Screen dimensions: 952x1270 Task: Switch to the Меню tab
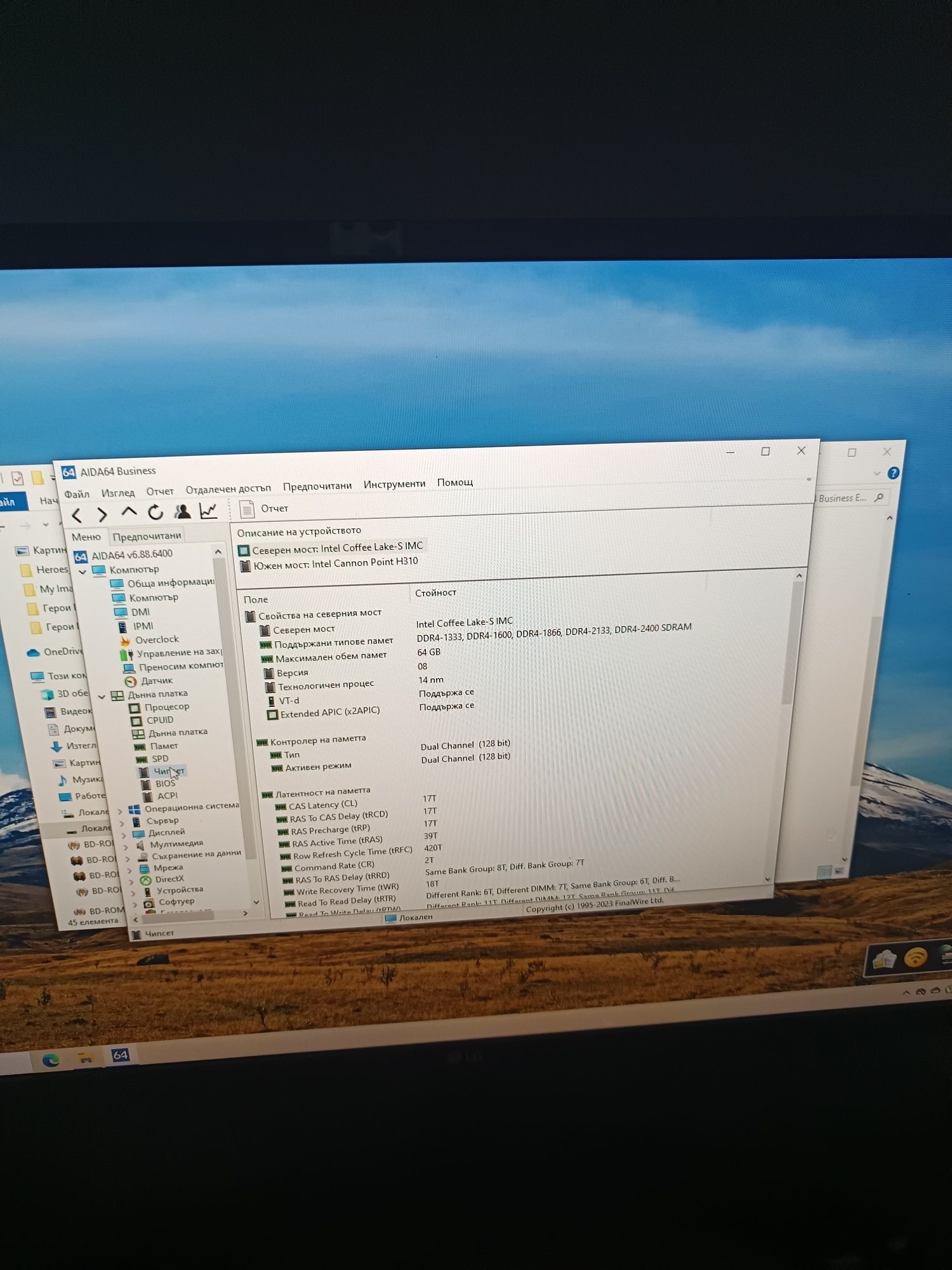pos(86,537)
